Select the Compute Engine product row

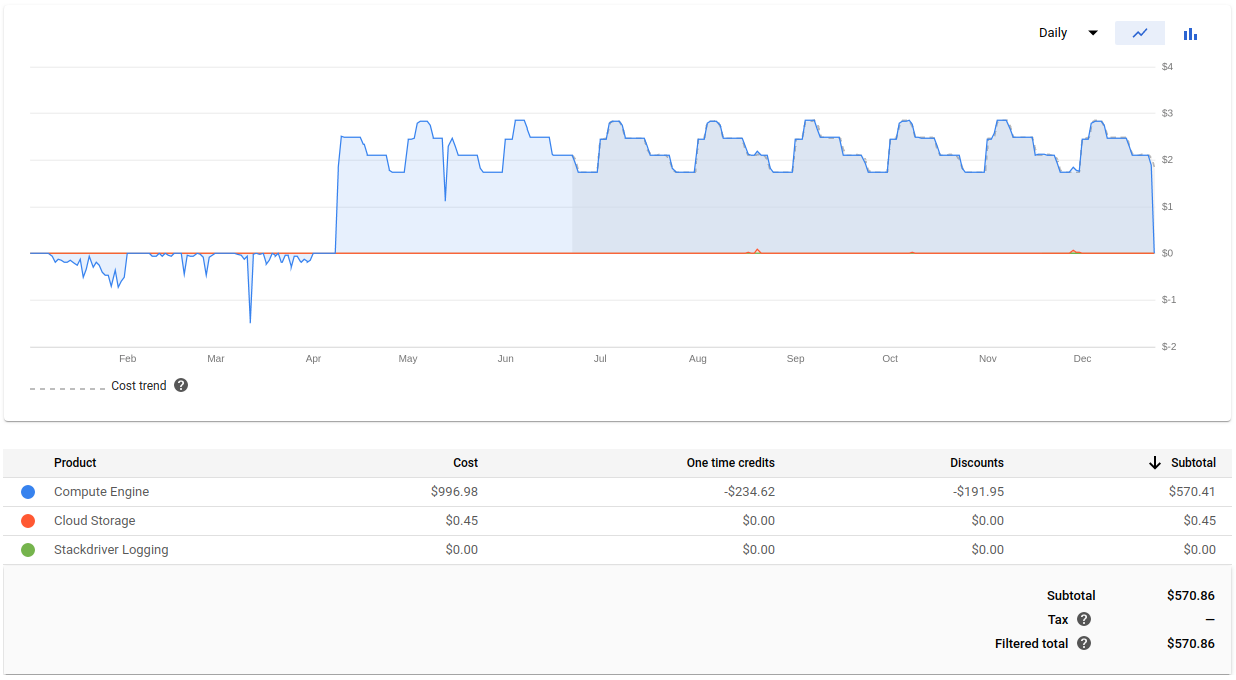101,492
